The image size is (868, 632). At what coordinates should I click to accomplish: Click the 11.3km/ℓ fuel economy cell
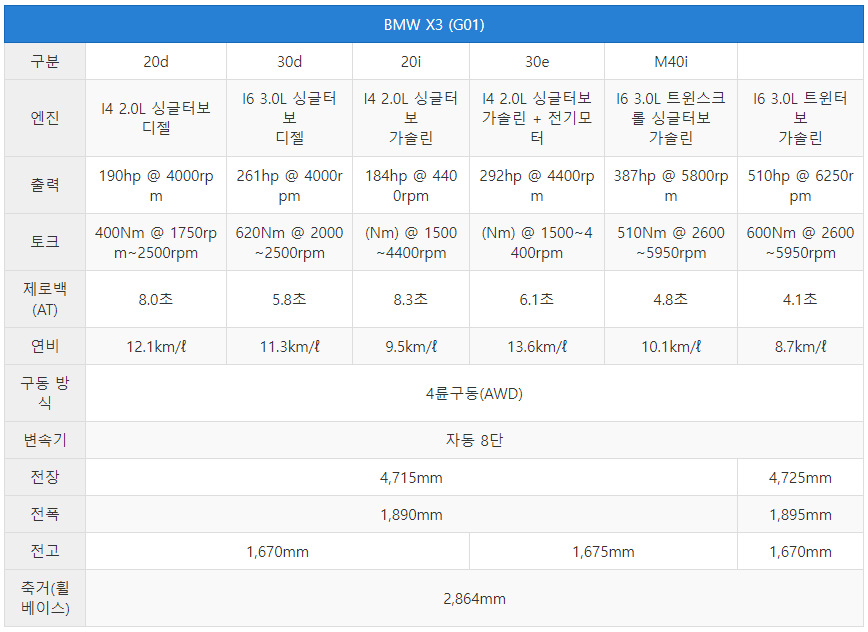click(289, 346)
